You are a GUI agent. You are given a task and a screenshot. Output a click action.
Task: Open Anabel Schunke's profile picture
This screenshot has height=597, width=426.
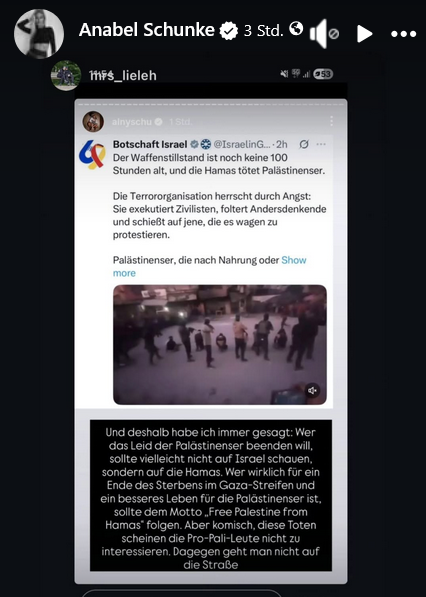(x=39, y=34)
